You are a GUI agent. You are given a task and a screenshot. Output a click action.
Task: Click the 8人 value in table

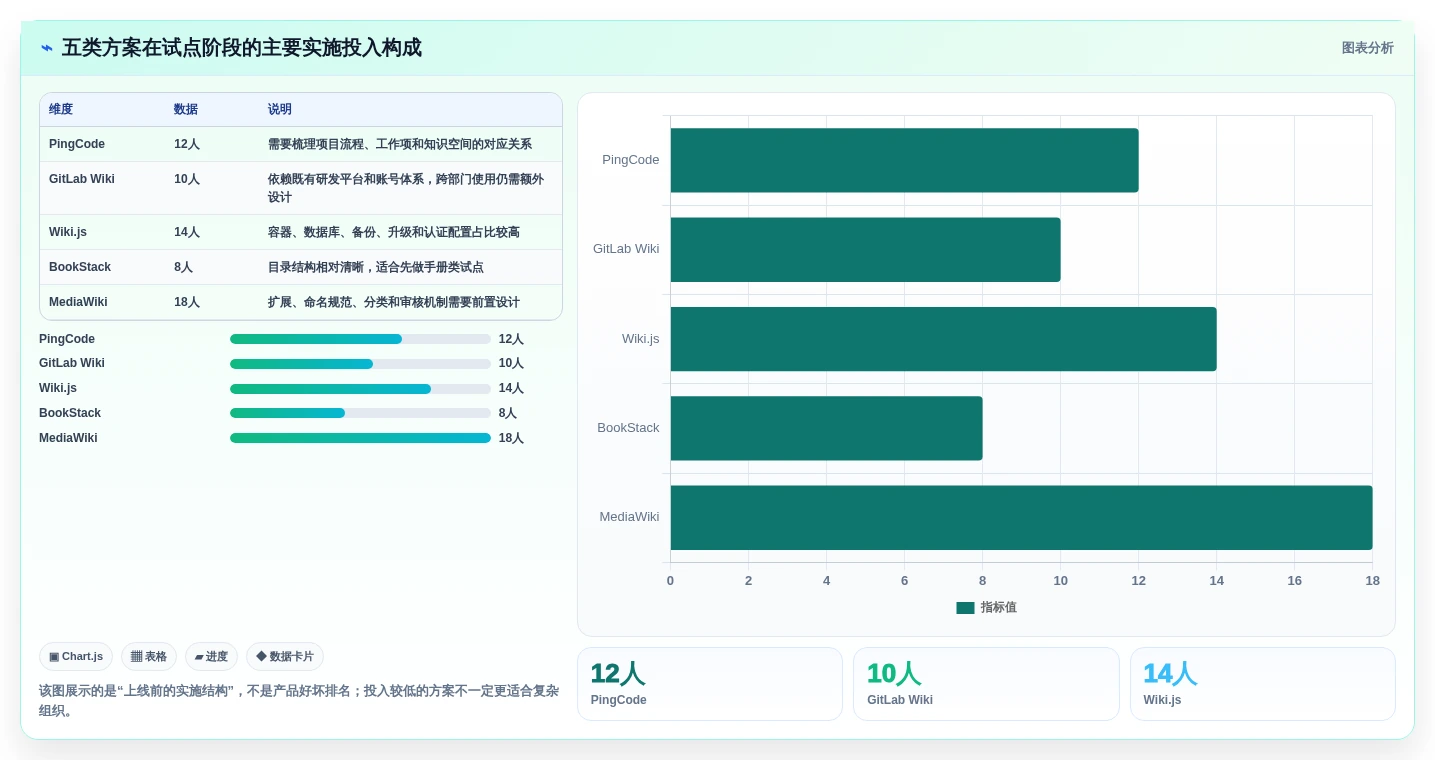[x=184, y=267]
